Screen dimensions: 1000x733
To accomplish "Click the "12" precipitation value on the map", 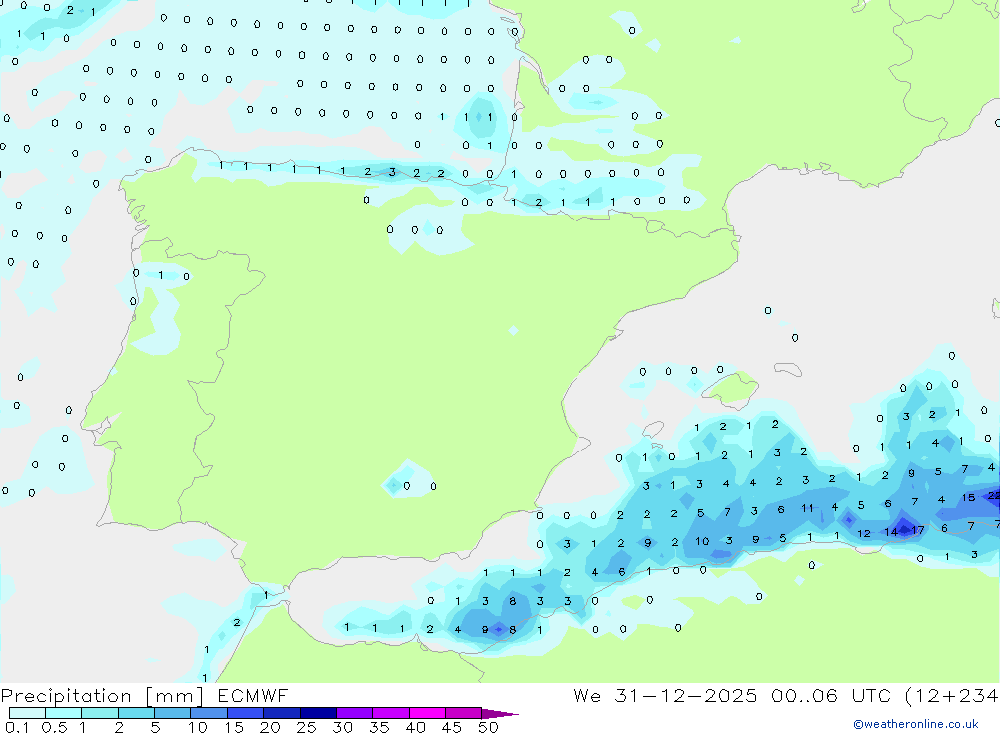I will pyautogui.click(x=864, y=533).
